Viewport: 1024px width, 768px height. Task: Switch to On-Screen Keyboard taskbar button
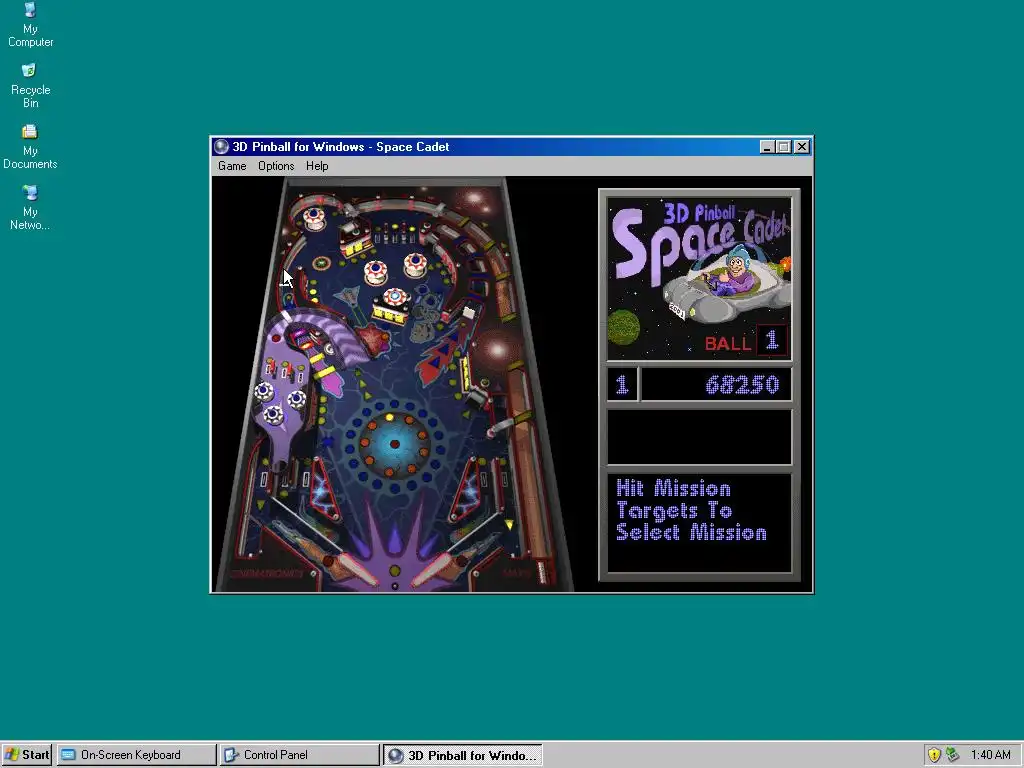tap(136, 755)
